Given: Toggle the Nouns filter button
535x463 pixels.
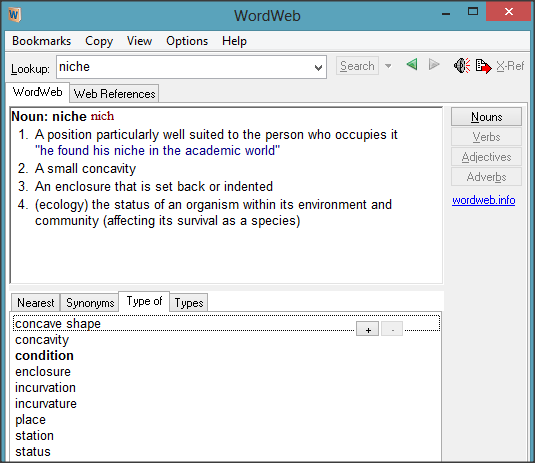Looking at the screenshot, I should coord(486,117).
